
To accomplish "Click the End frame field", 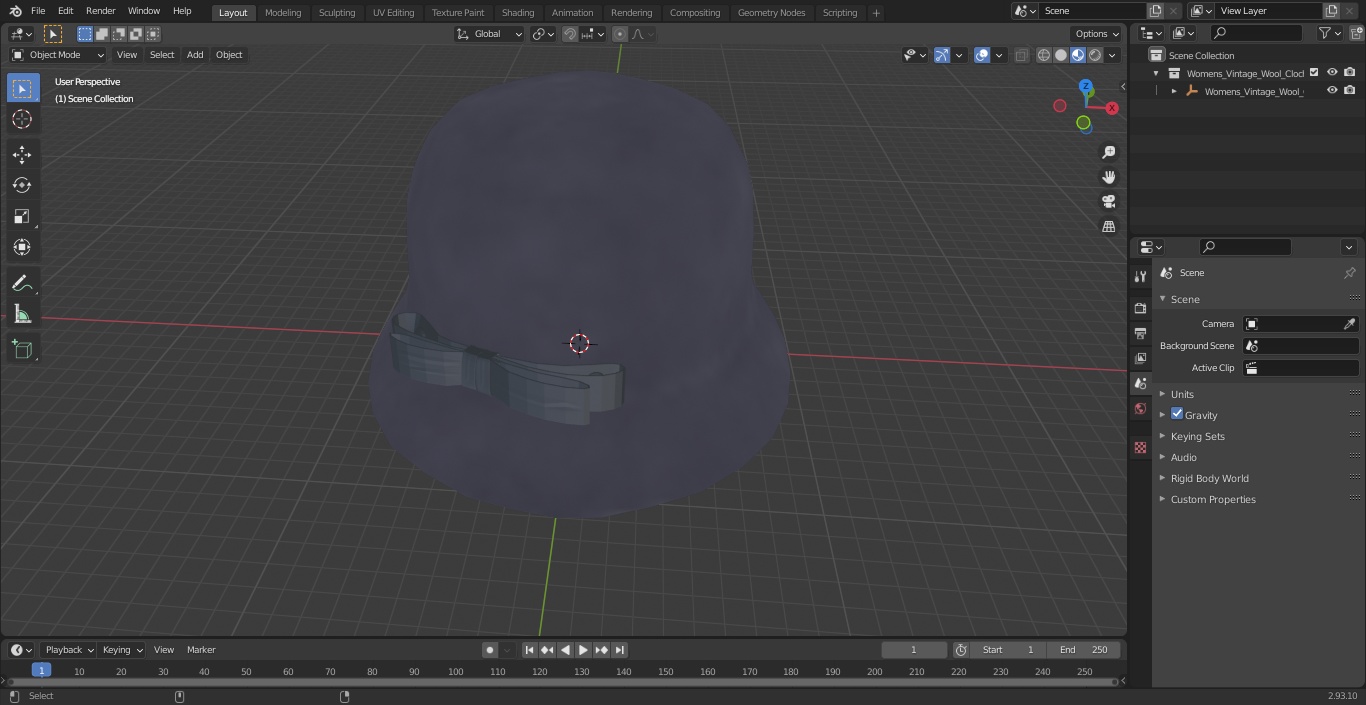I will [1084, 650].
